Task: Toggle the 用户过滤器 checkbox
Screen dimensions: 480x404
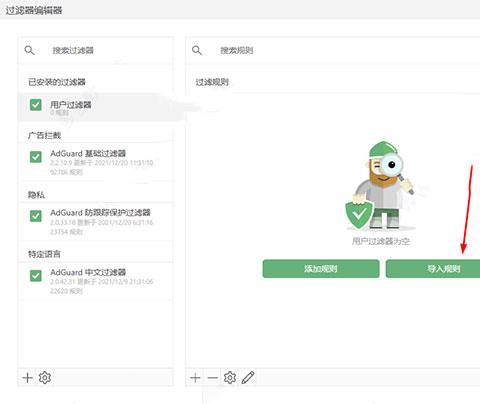Action: click(x=36, y=105)
